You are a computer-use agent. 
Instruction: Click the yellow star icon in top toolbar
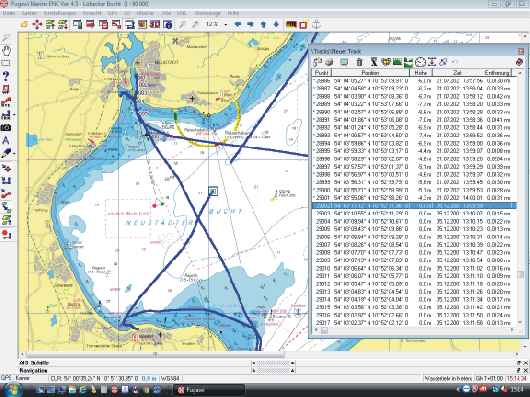coord(24,24)
